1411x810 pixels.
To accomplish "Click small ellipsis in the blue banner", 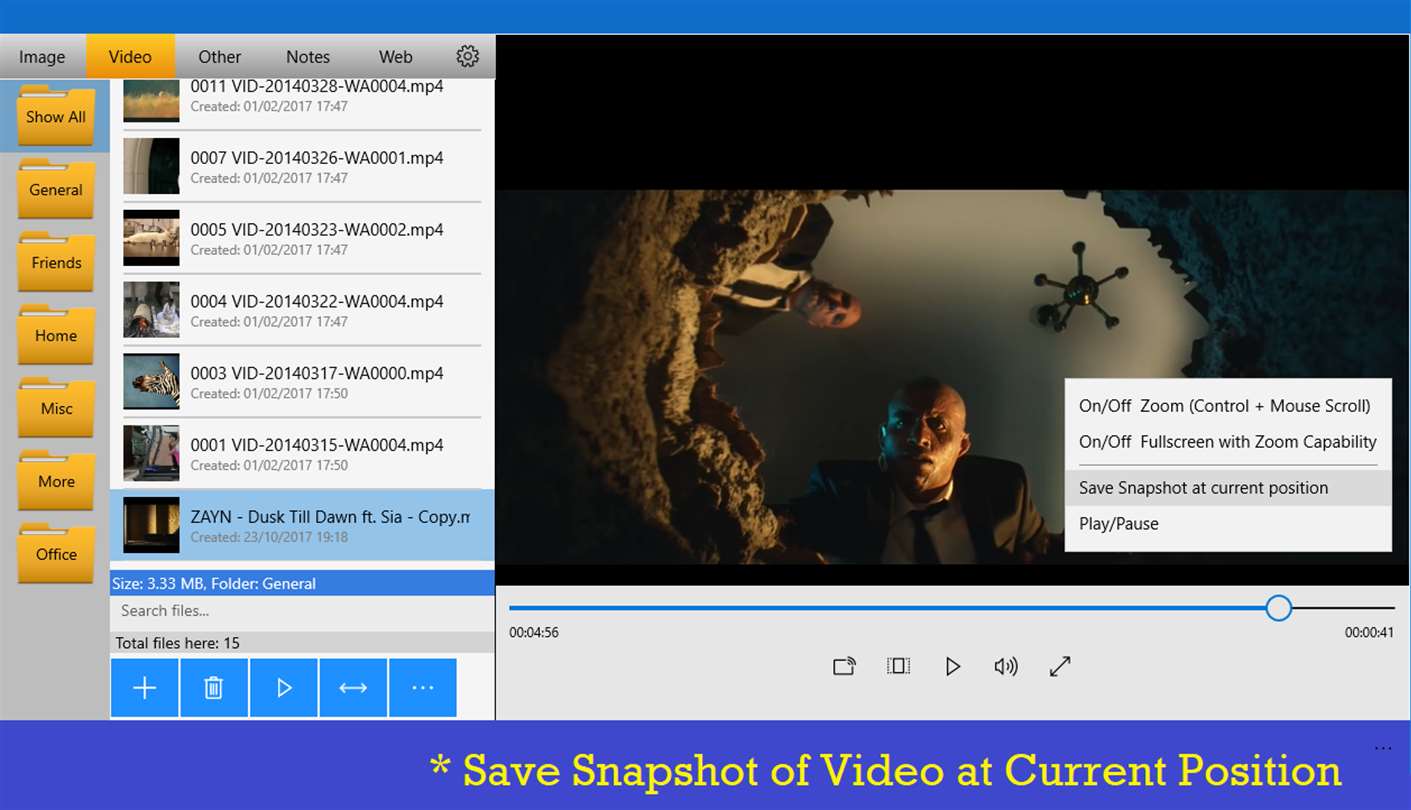I will [x=1383, y=749].
